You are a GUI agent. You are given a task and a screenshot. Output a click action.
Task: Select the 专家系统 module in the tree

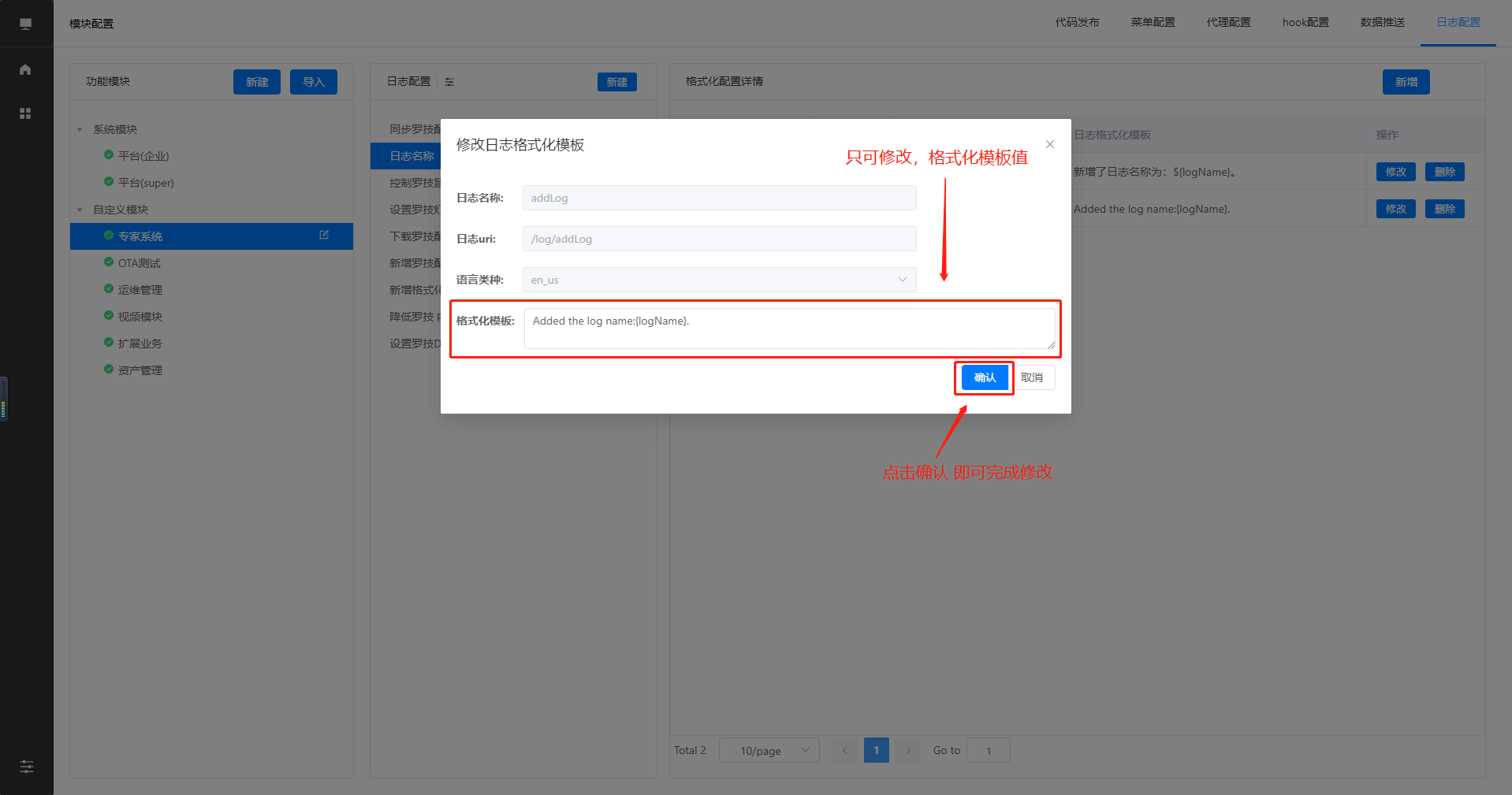pos(211,236)
